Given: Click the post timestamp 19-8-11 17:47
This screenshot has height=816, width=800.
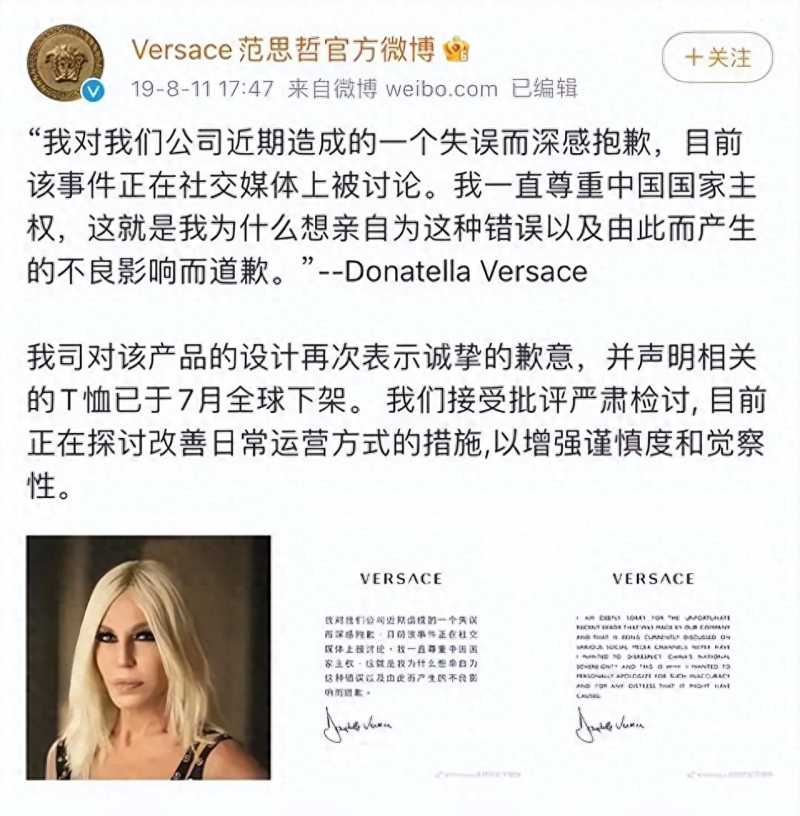Looking at the screenshot, I should pyautogui.click(x=202, y=89).
